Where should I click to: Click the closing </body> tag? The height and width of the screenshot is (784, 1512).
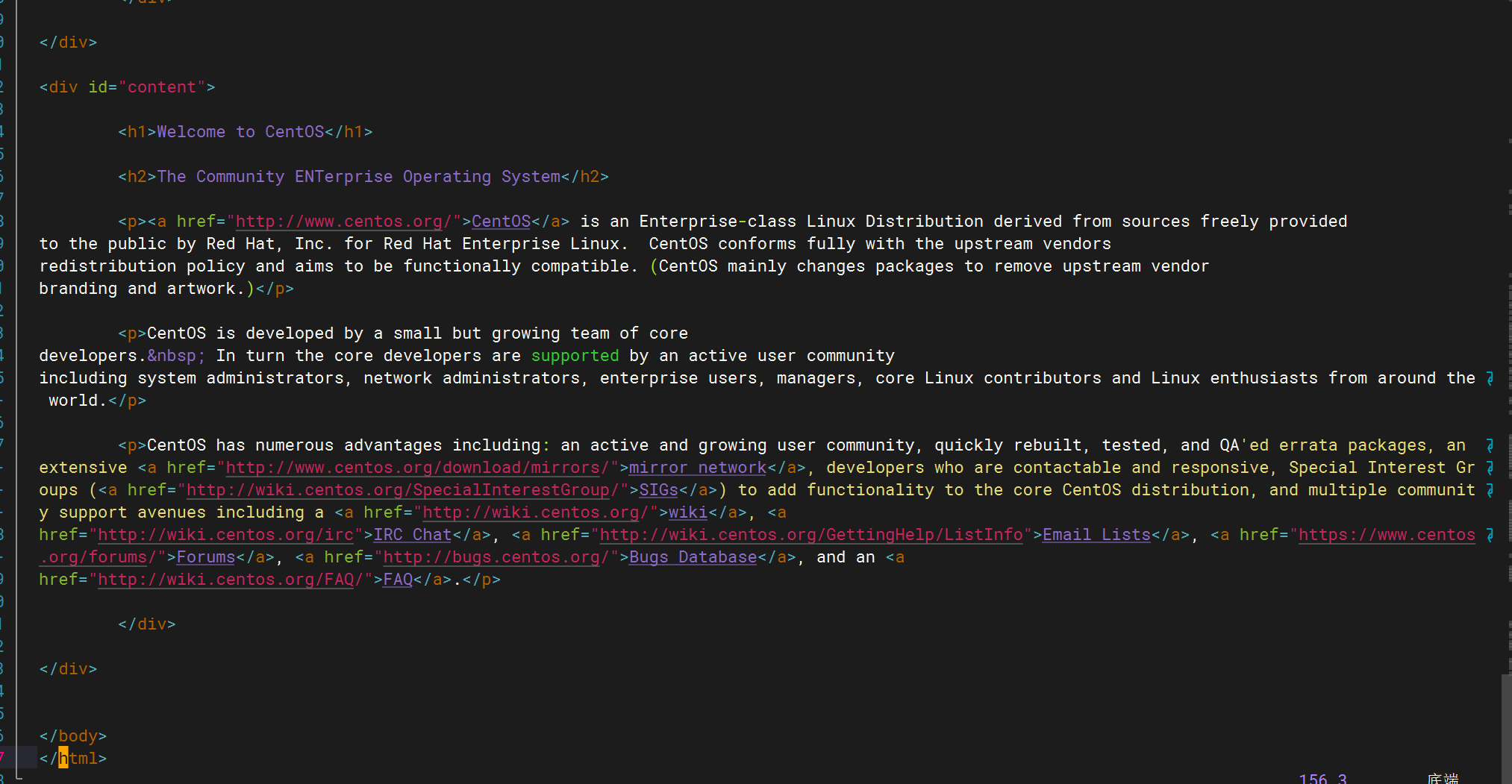[x=73, y=736]
